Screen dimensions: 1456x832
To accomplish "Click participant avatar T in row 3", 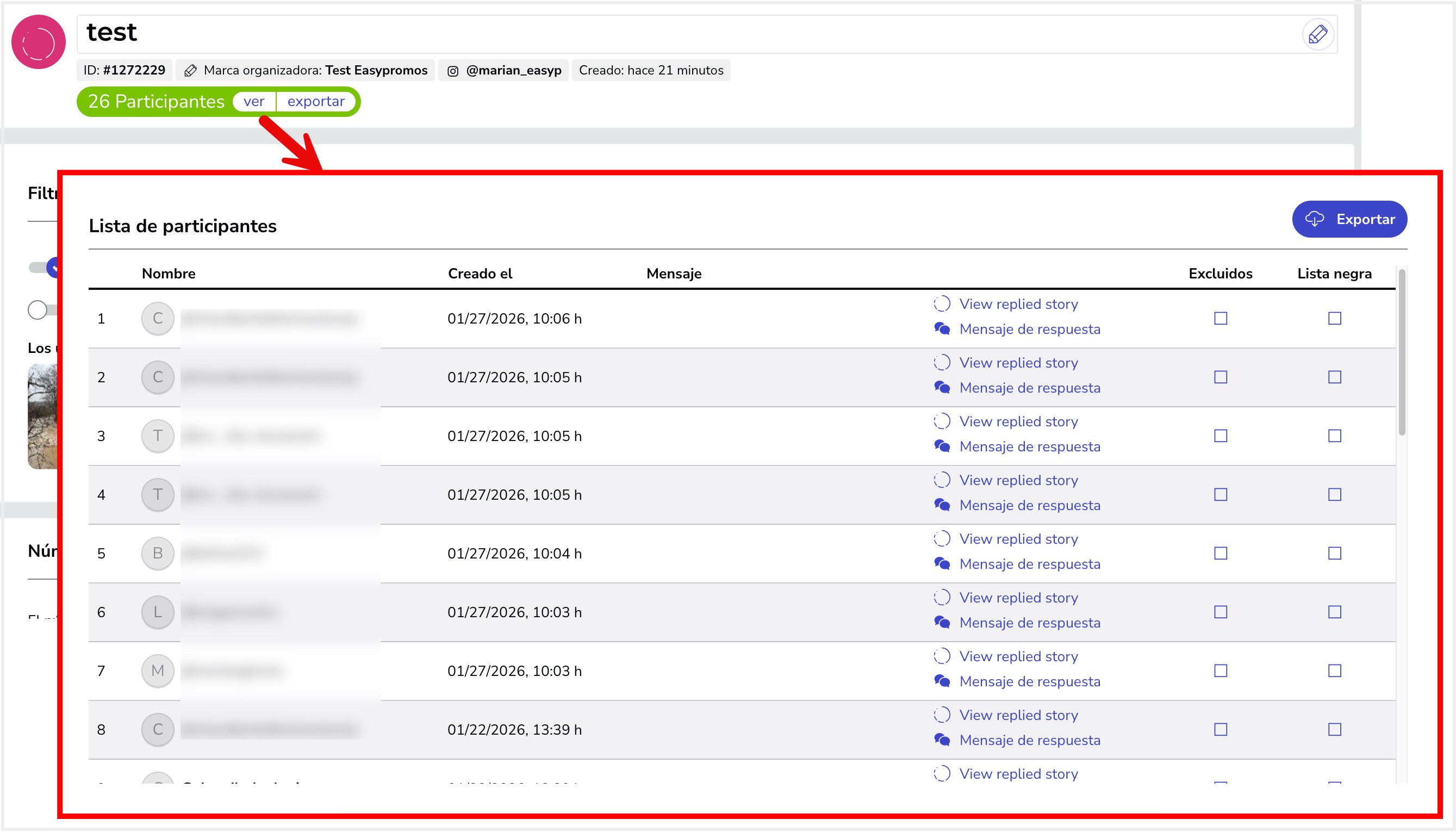I will point(158,436).
